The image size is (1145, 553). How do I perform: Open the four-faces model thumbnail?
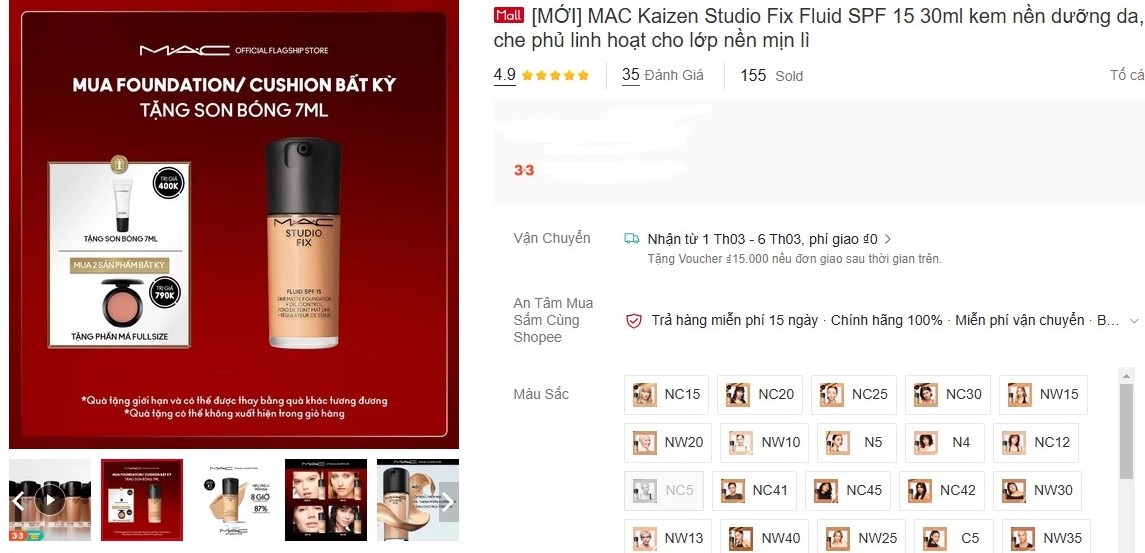[x=326, y=500]
